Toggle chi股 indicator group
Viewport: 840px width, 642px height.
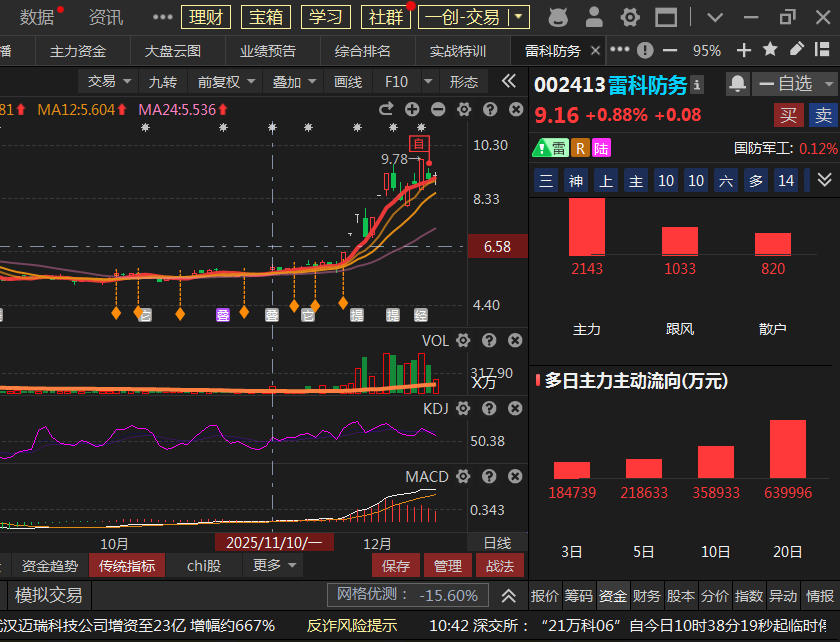[x=204, y=565]
